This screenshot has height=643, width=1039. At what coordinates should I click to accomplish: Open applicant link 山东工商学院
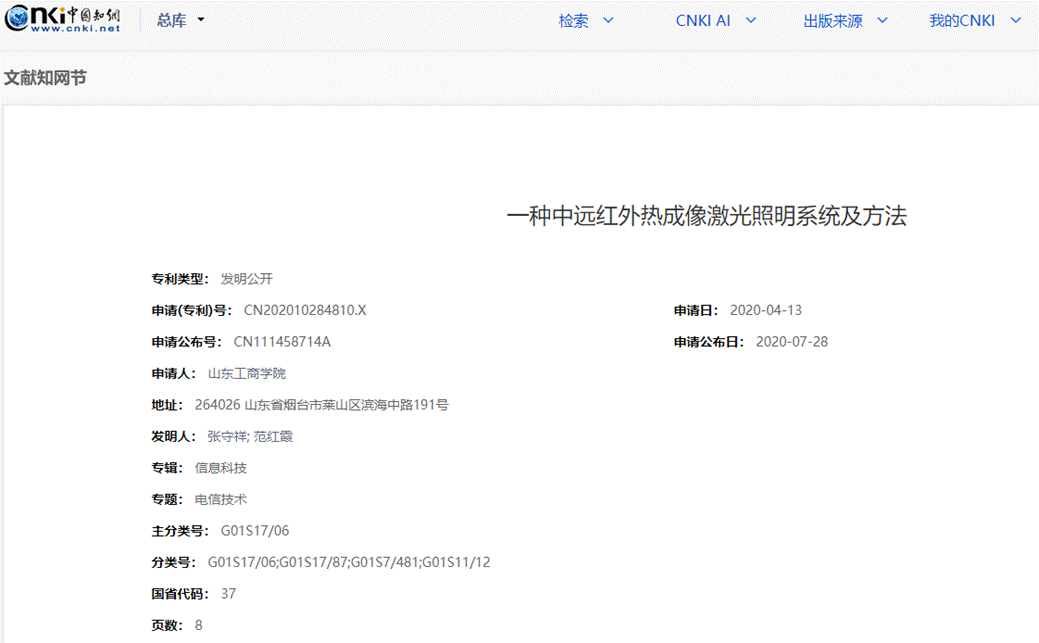click(246, 374)
